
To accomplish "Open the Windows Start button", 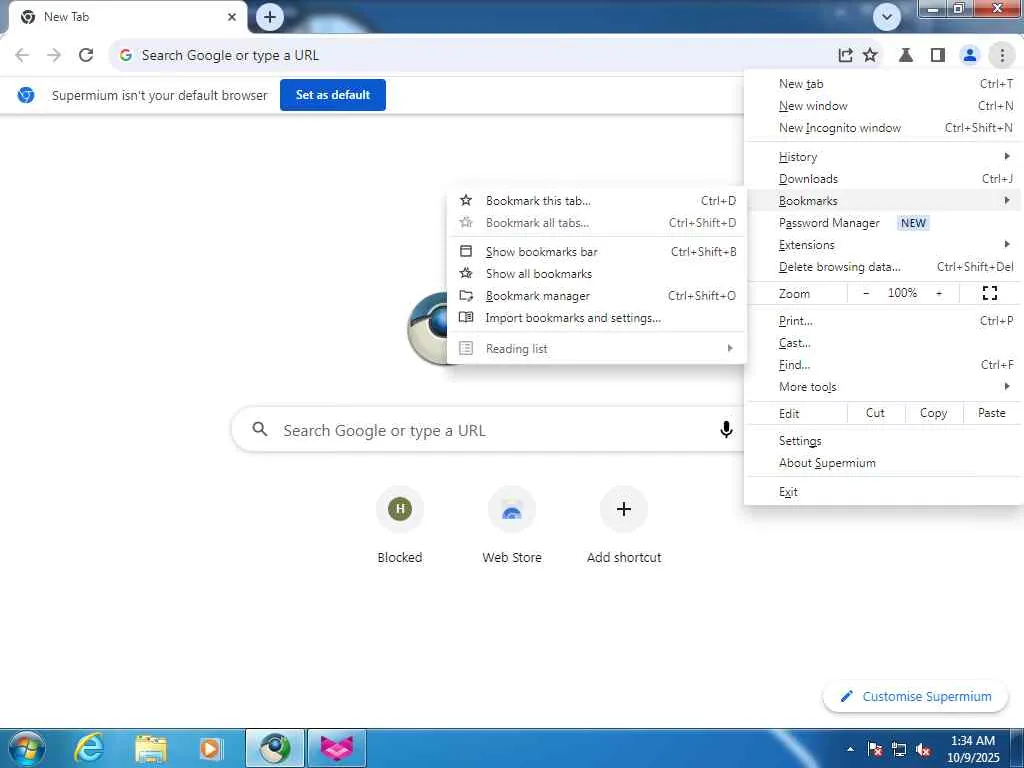I will pyautogui.click(x=27, y=748).
